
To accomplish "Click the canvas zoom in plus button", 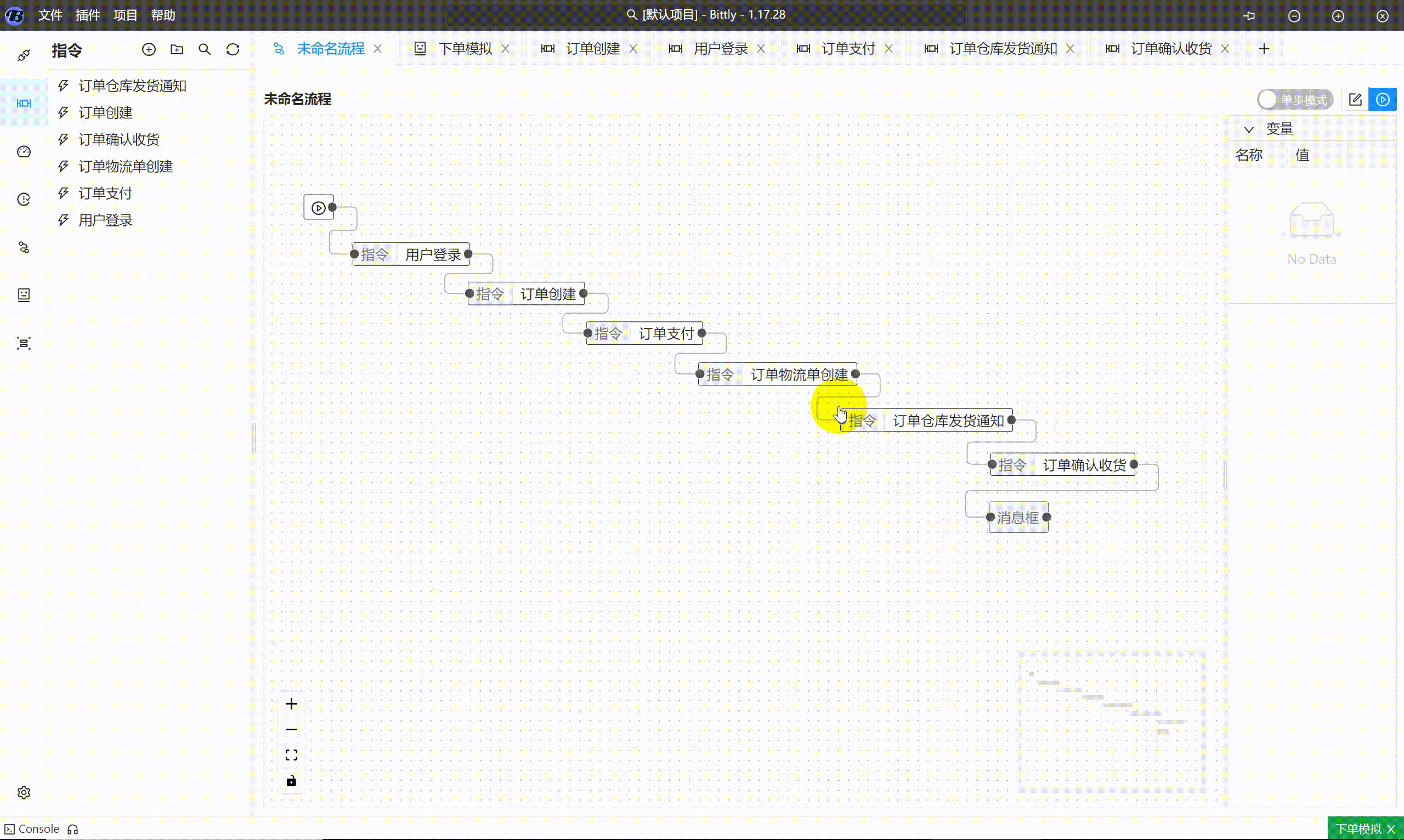I will pos(291,703).
